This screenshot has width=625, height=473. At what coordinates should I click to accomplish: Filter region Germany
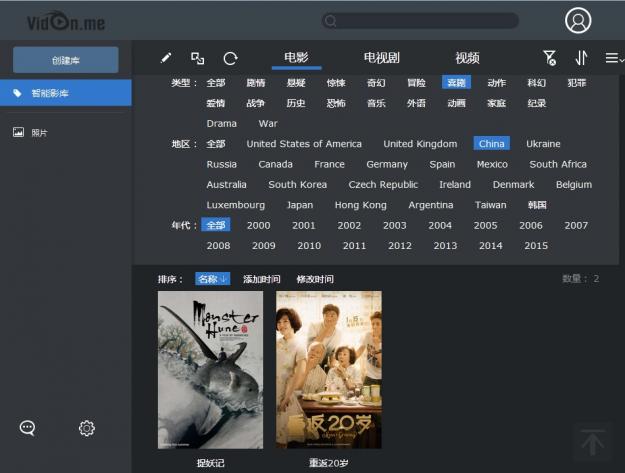[387, 164]
